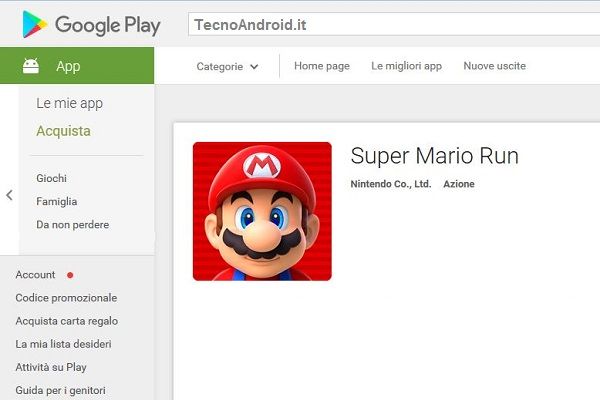This screenshot has width=600, height=400.
Task: Open the Giochi category
Action: (51, 178)
